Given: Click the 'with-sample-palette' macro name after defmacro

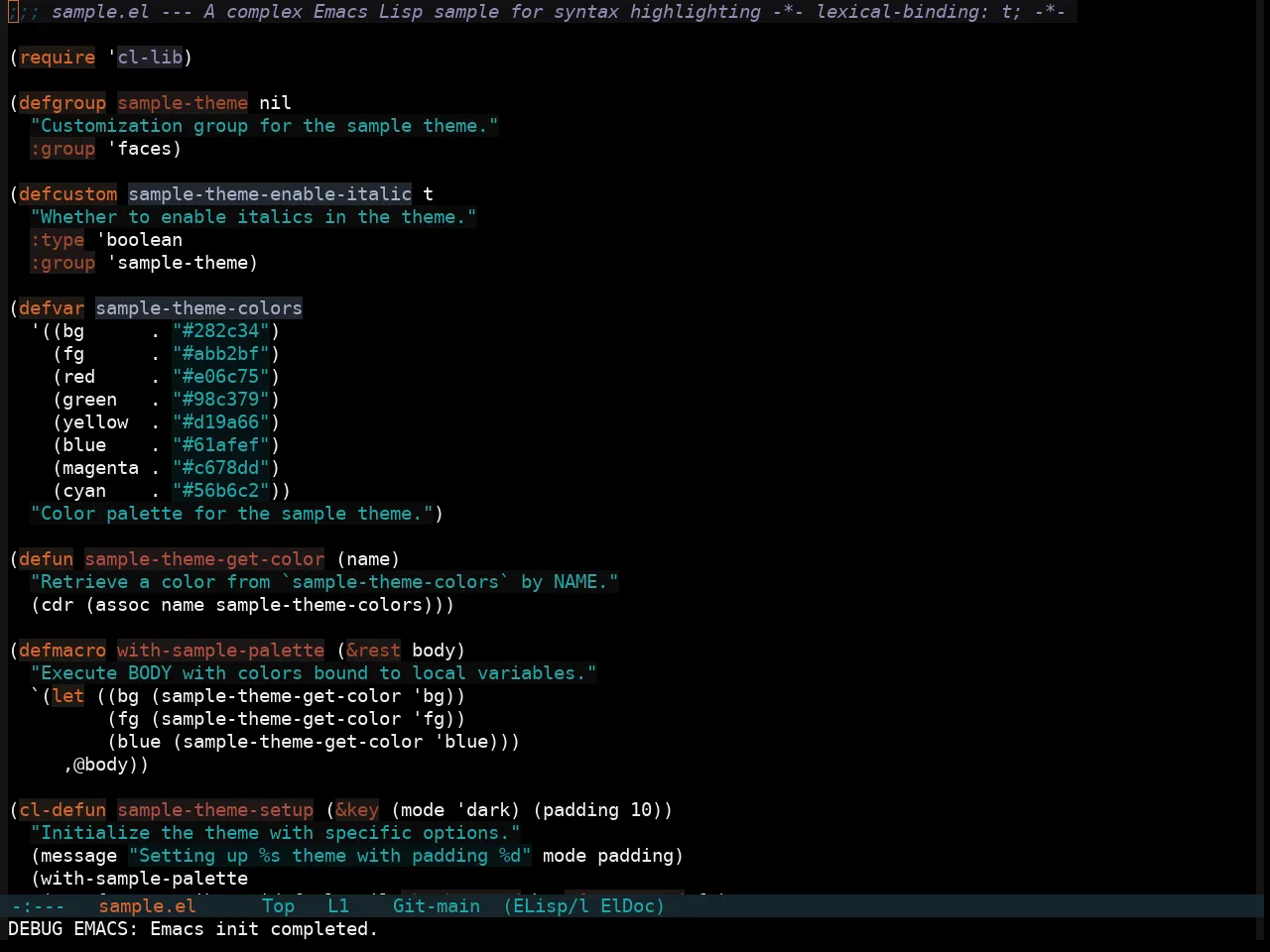Looking at the screenshot, I should tap(221, 651).
